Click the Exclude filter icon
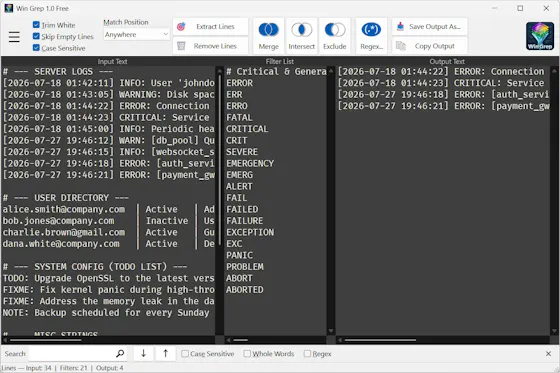The image size is (560, 373). (x=335, y=36)
